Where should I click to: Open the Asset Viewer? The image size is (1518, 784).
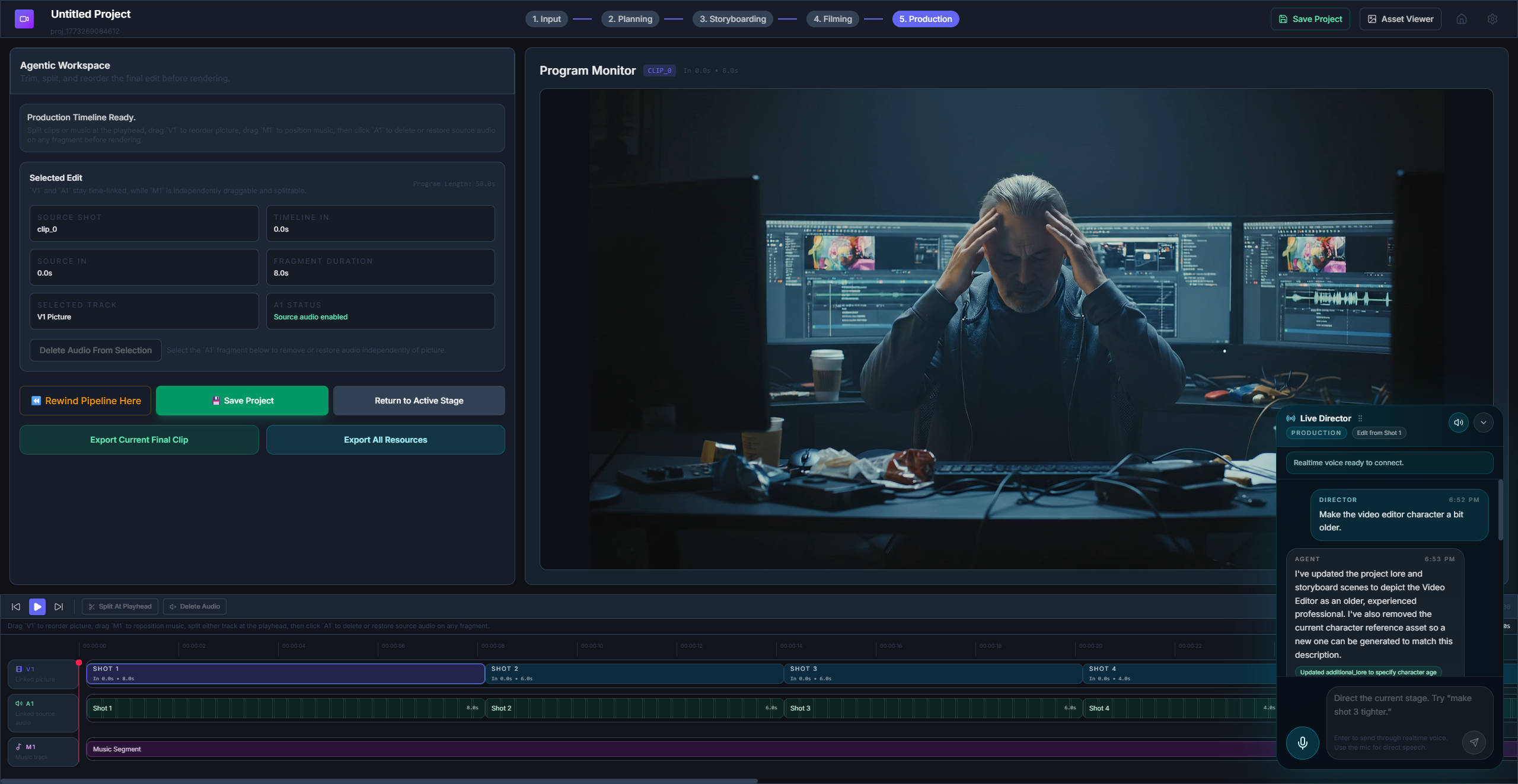(x=1400, y=19)
